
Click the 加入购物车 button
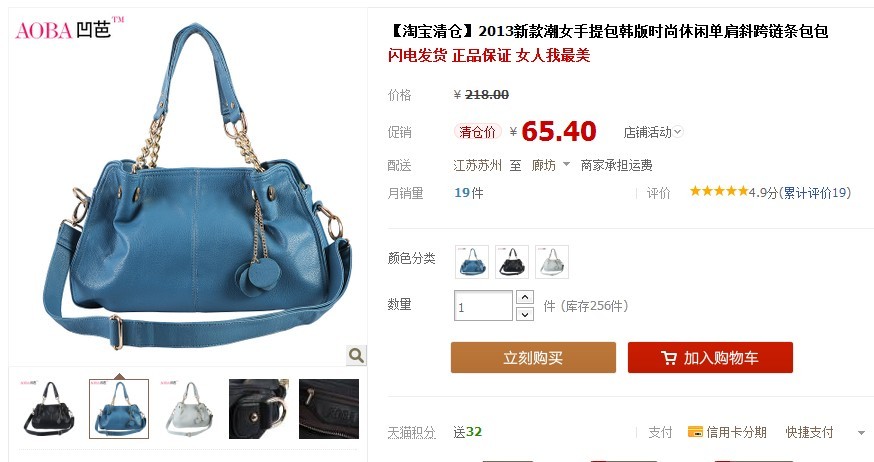tap(710, 357)
